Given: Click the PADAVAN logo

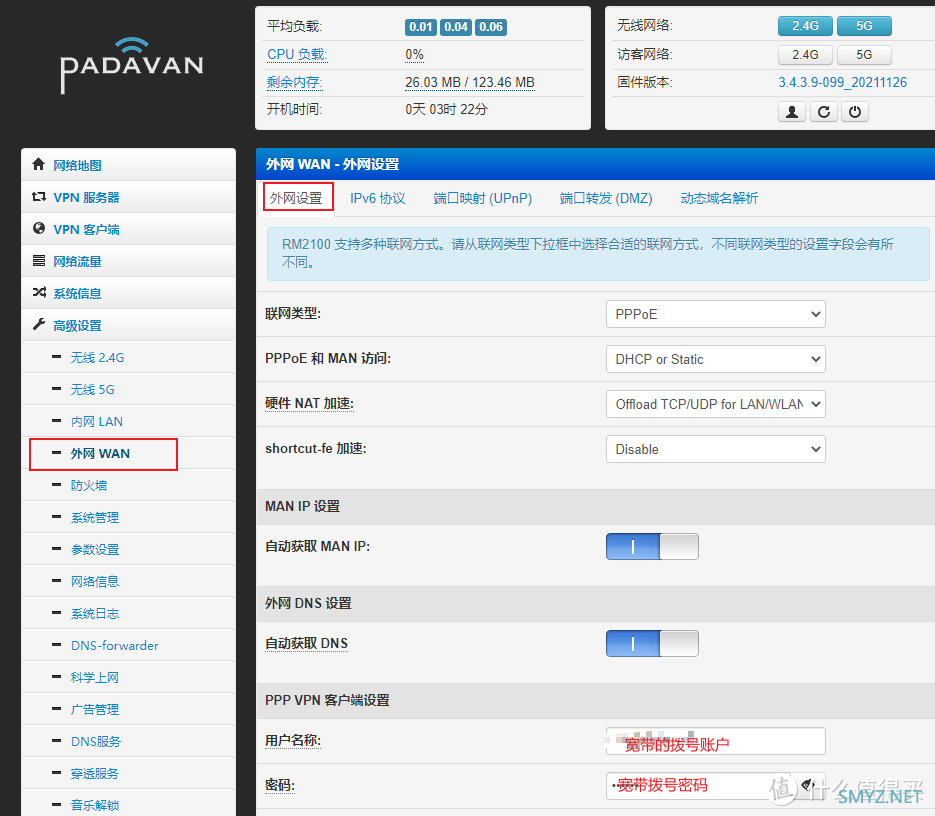Looking at the screenshot, I should click(x=132, y=66).
